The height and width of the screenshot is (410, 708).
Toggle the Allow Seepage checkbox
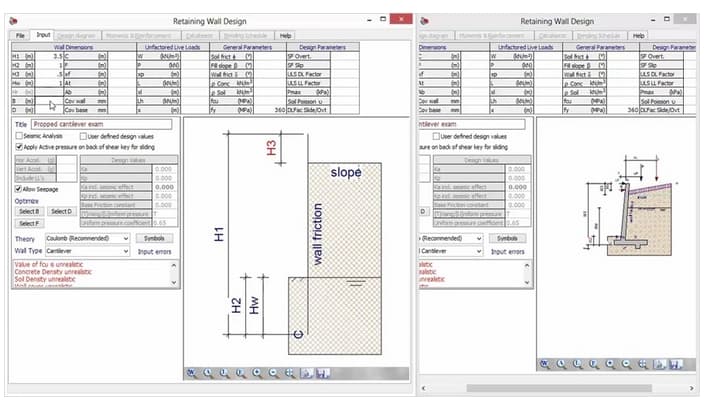pyautogui.click(x=19, y=188)
